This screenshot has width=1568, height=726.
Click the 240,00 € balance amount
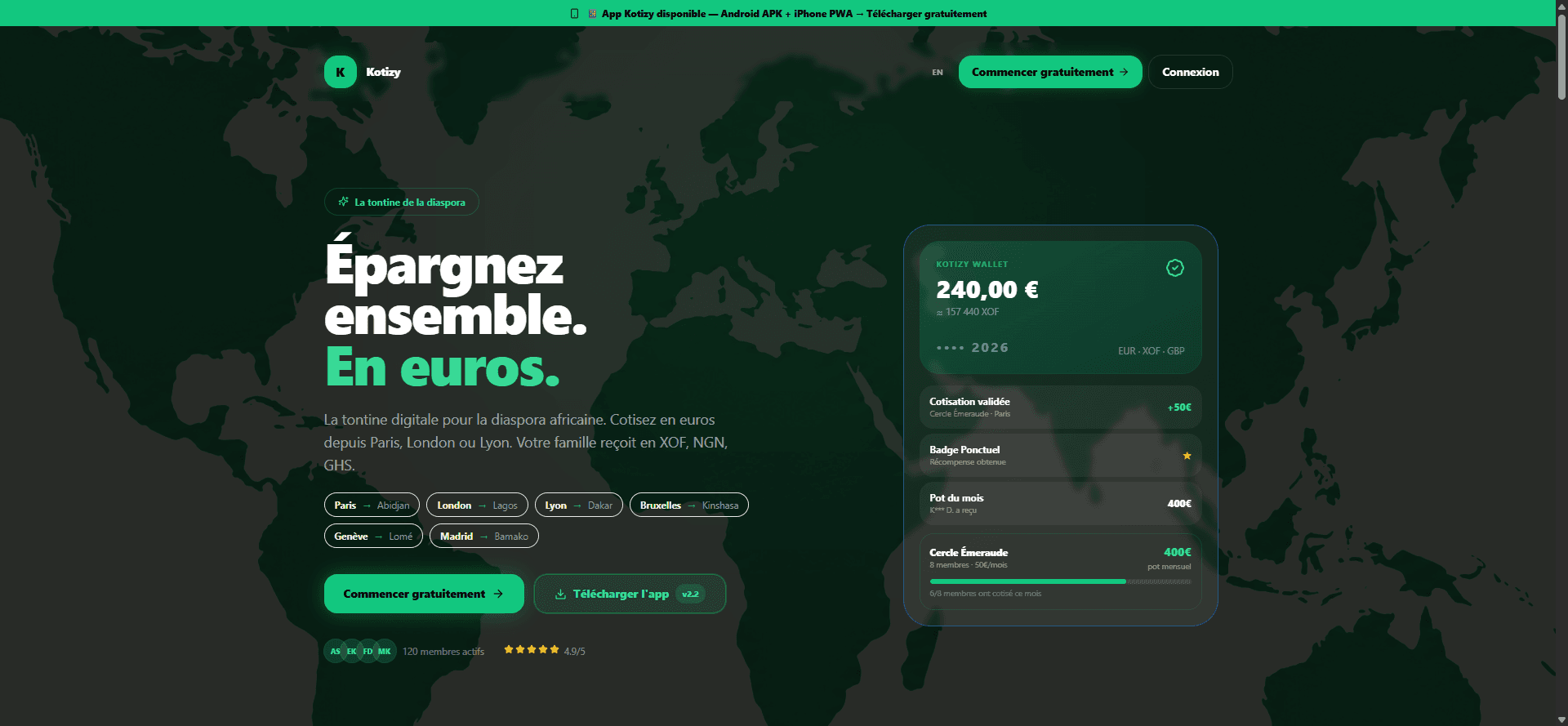click(x=987, y=290)
